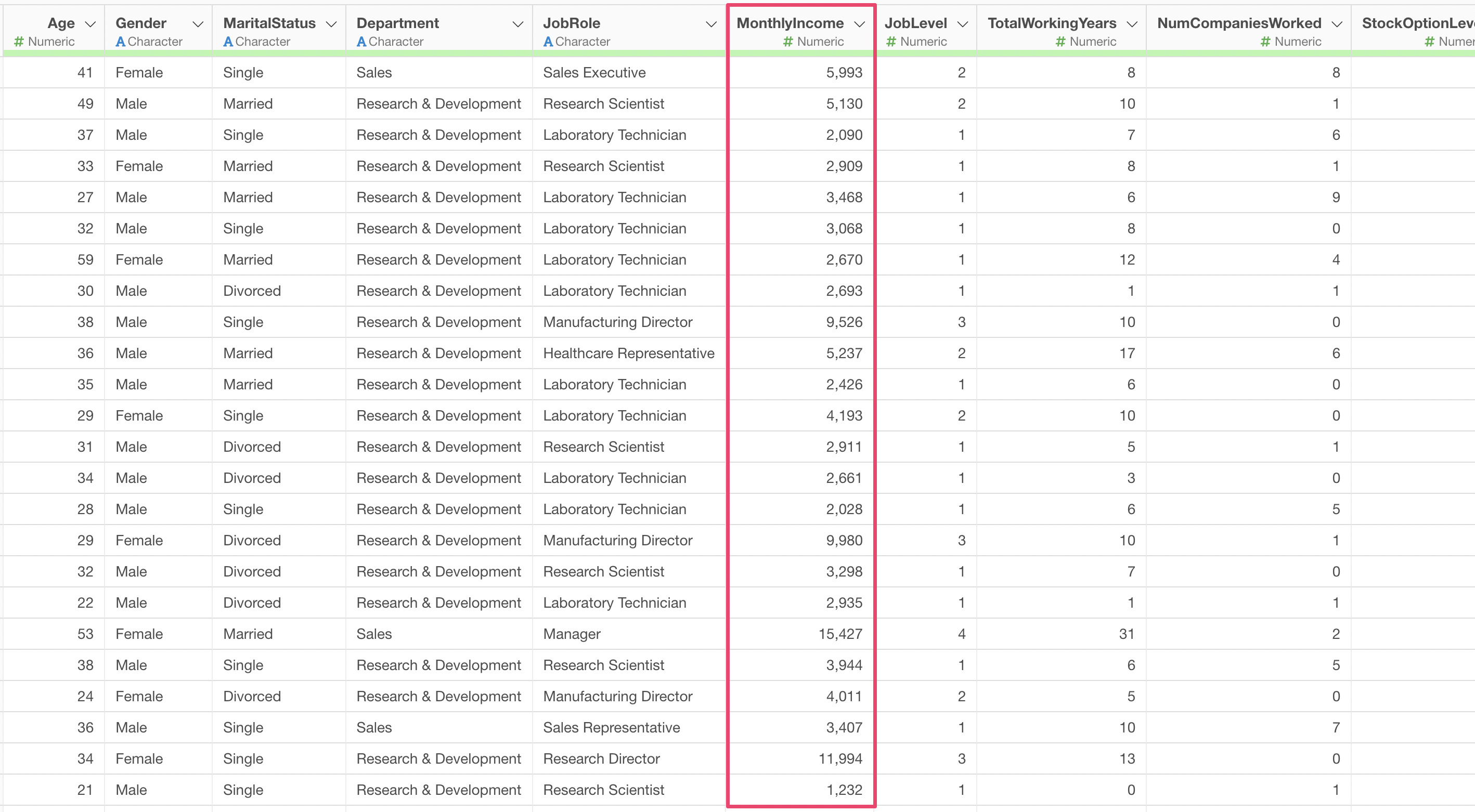
Task: Select the cell with income 15,427
Action: [839, 634]
